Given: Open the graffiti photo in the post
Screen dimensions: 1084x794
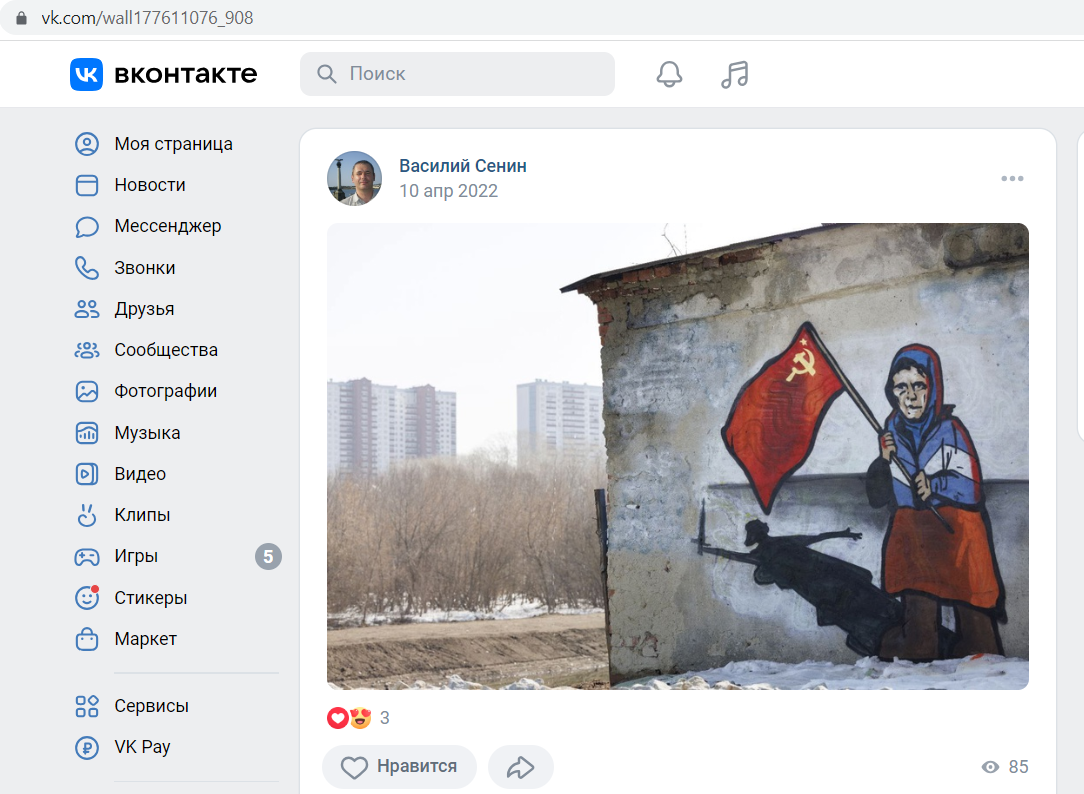Looking at the screenshot, I should [x=678, y=456].
